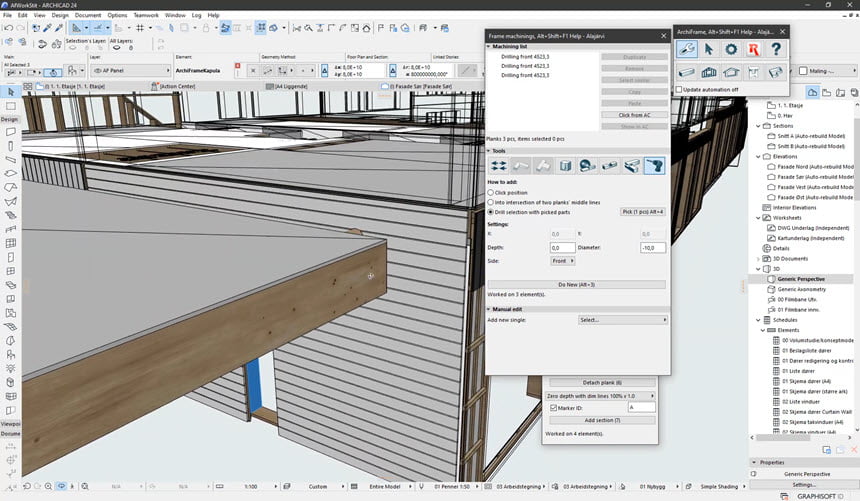Collapse the Manual edit section
The image size is (860, 501).
point(489,309)
